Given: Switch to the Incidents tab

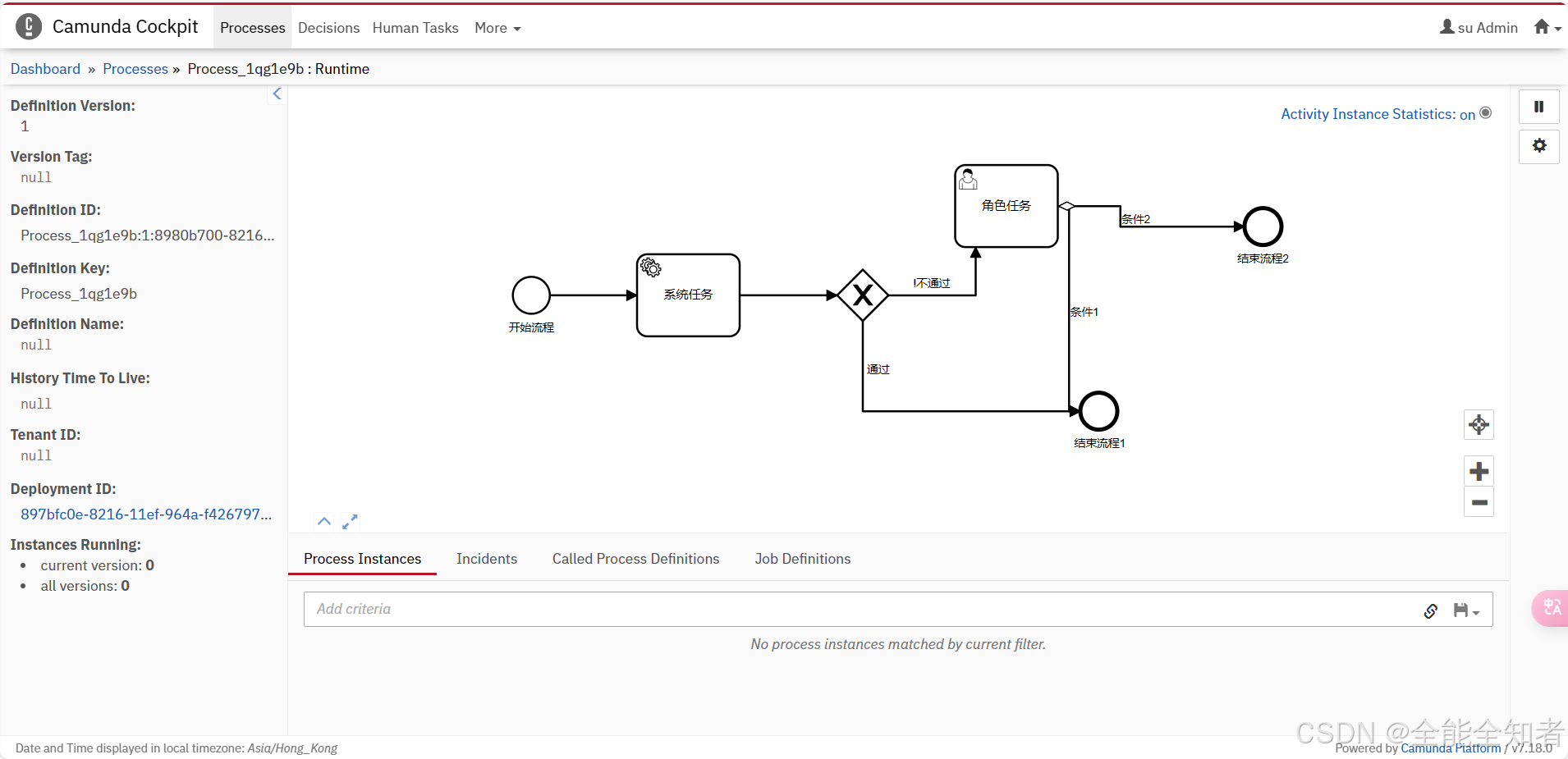Looking at the screenshot, I should tap(487, 559).
